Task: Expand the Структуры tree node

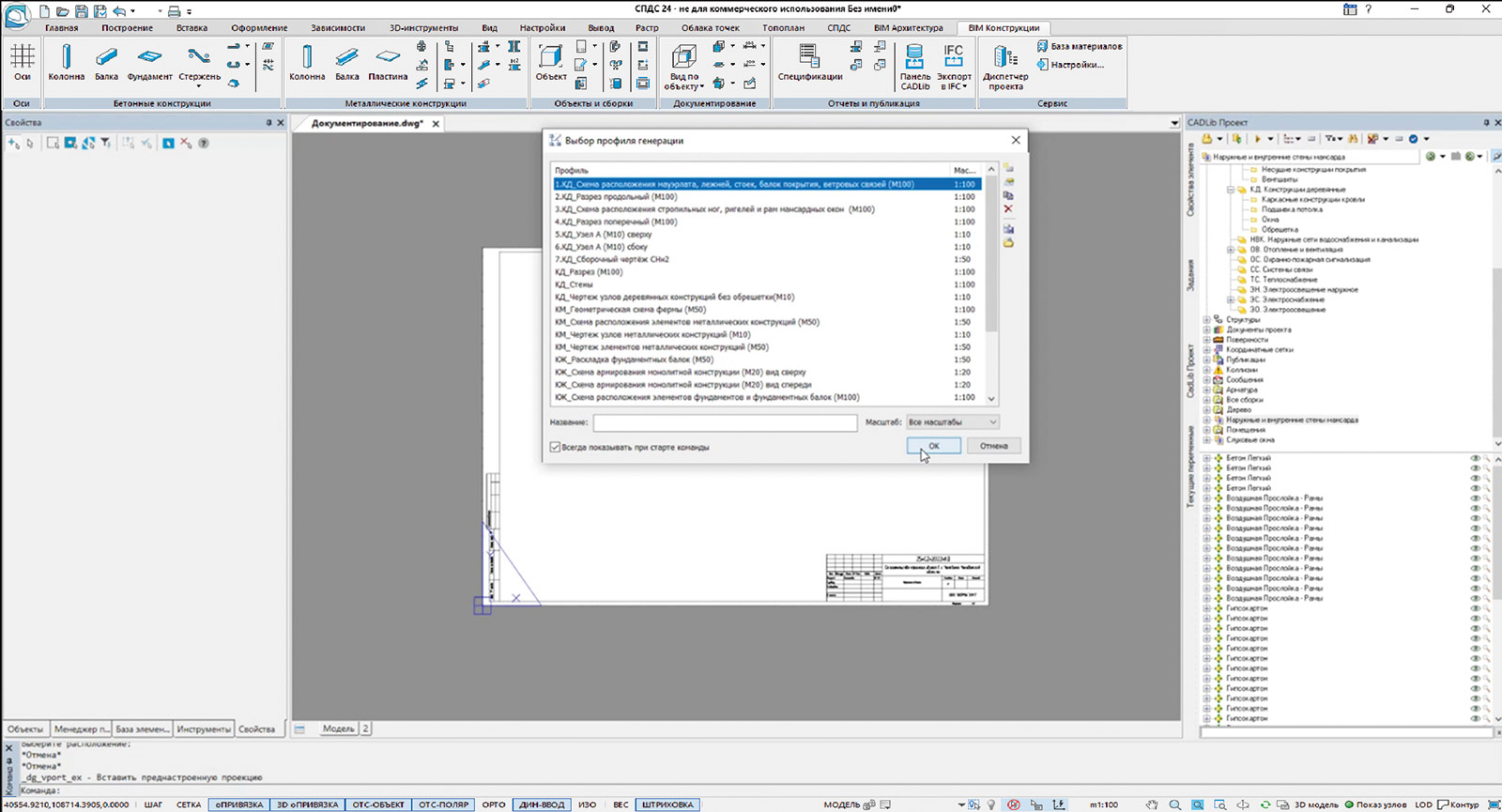Action: pyautogui.click(x=1207, y=320)
